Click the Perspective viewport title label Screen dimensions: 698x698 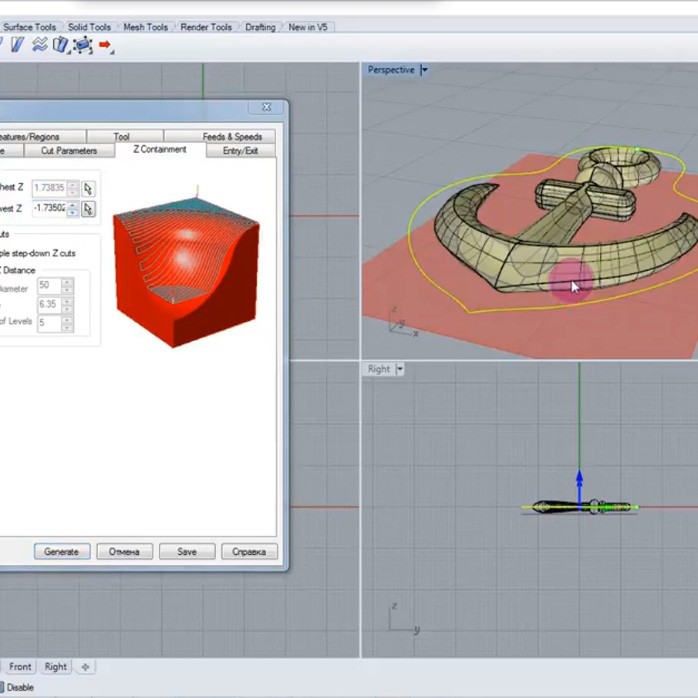(x=391, y=70)
